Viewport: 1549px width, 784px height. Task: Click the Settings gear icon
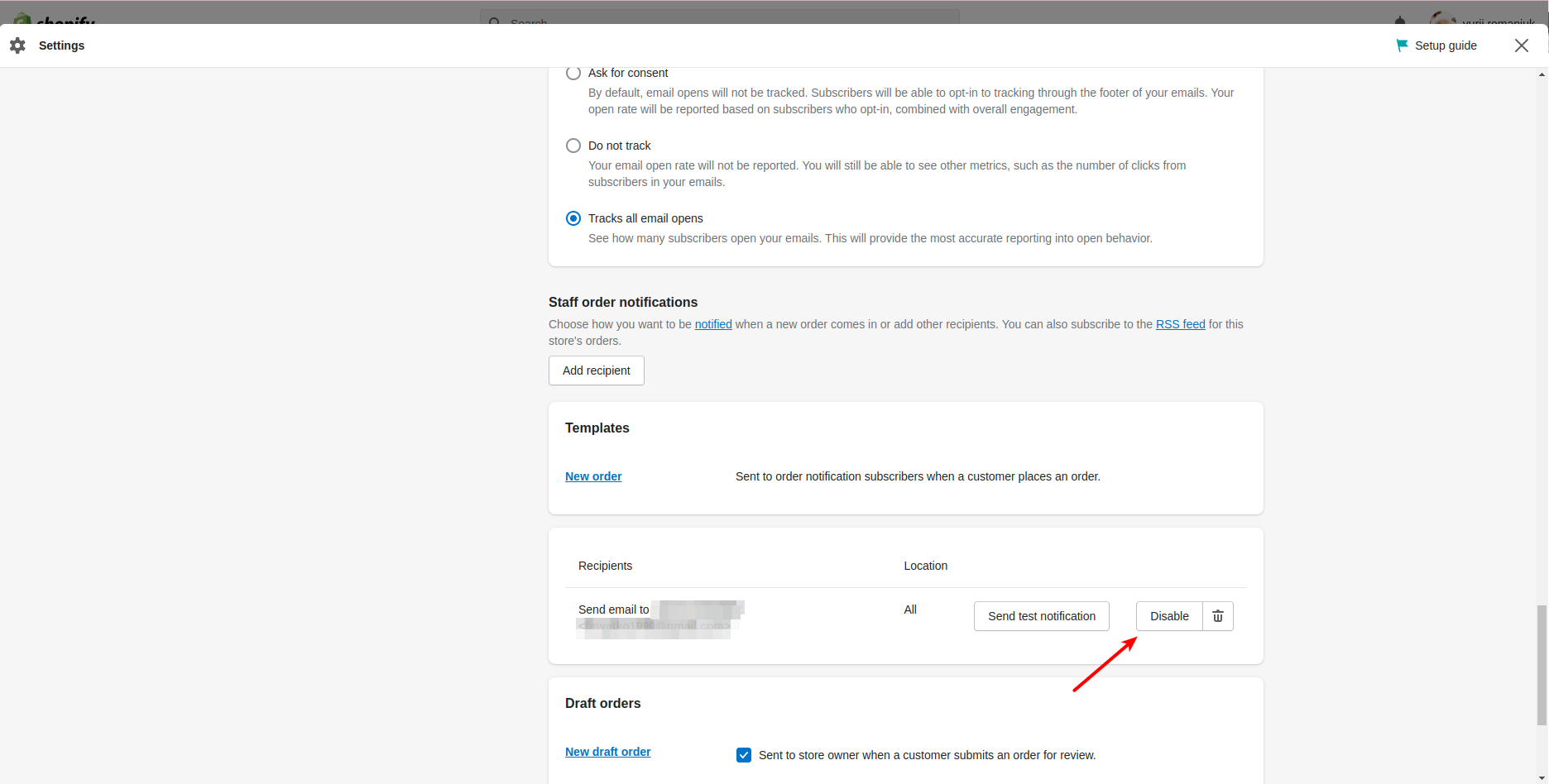coord(17,45)
